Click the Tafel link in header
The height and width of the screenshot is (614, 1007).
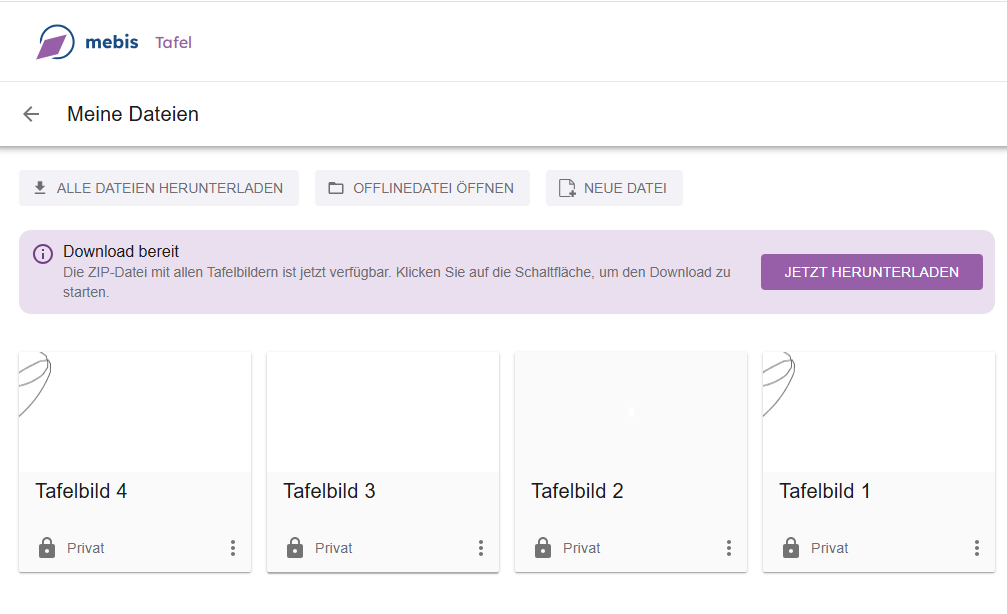pyautogui.click(x=173, y=42)
